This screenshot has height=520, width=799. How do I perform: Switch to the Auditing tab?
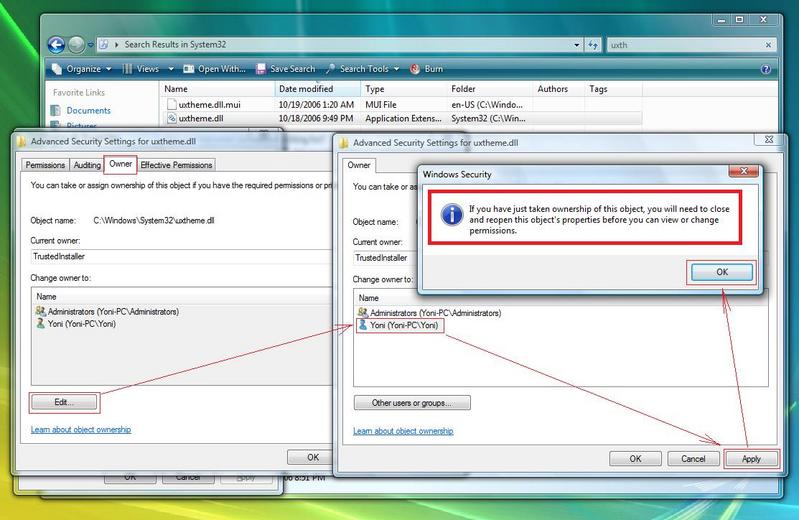[88, 165]
